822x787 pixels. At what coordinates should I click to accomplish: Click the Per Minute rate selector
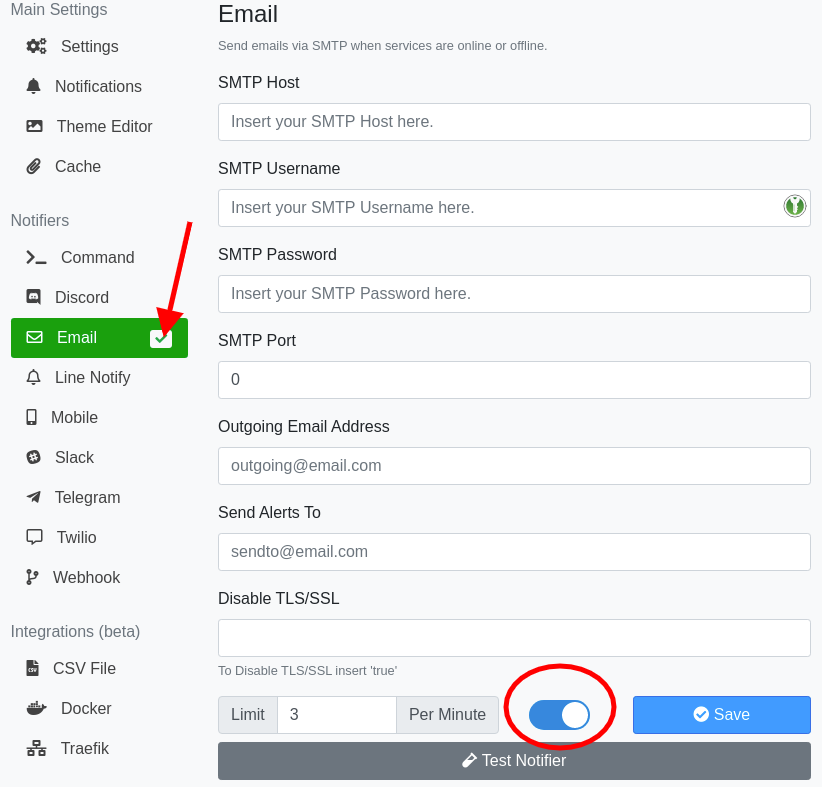tap(447, 714)
